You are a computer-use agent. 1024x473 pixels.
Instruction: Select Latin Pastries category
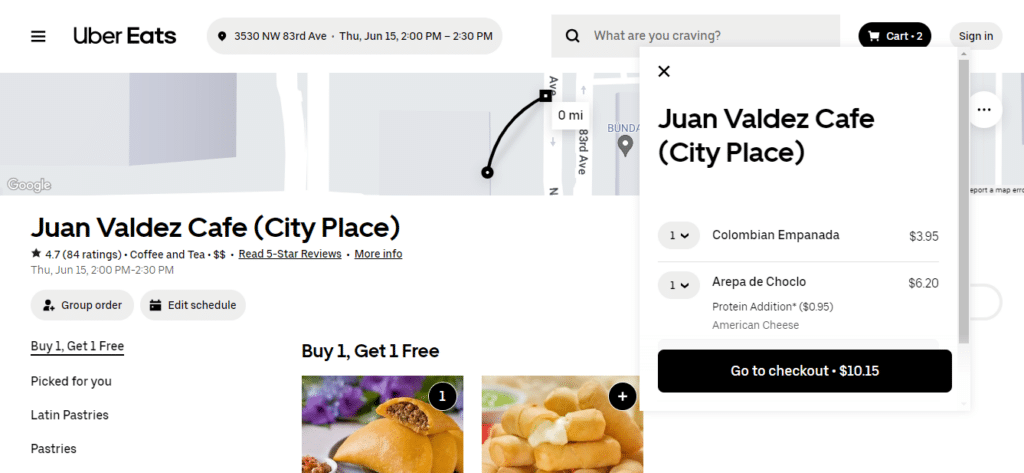tap(70, 415)
